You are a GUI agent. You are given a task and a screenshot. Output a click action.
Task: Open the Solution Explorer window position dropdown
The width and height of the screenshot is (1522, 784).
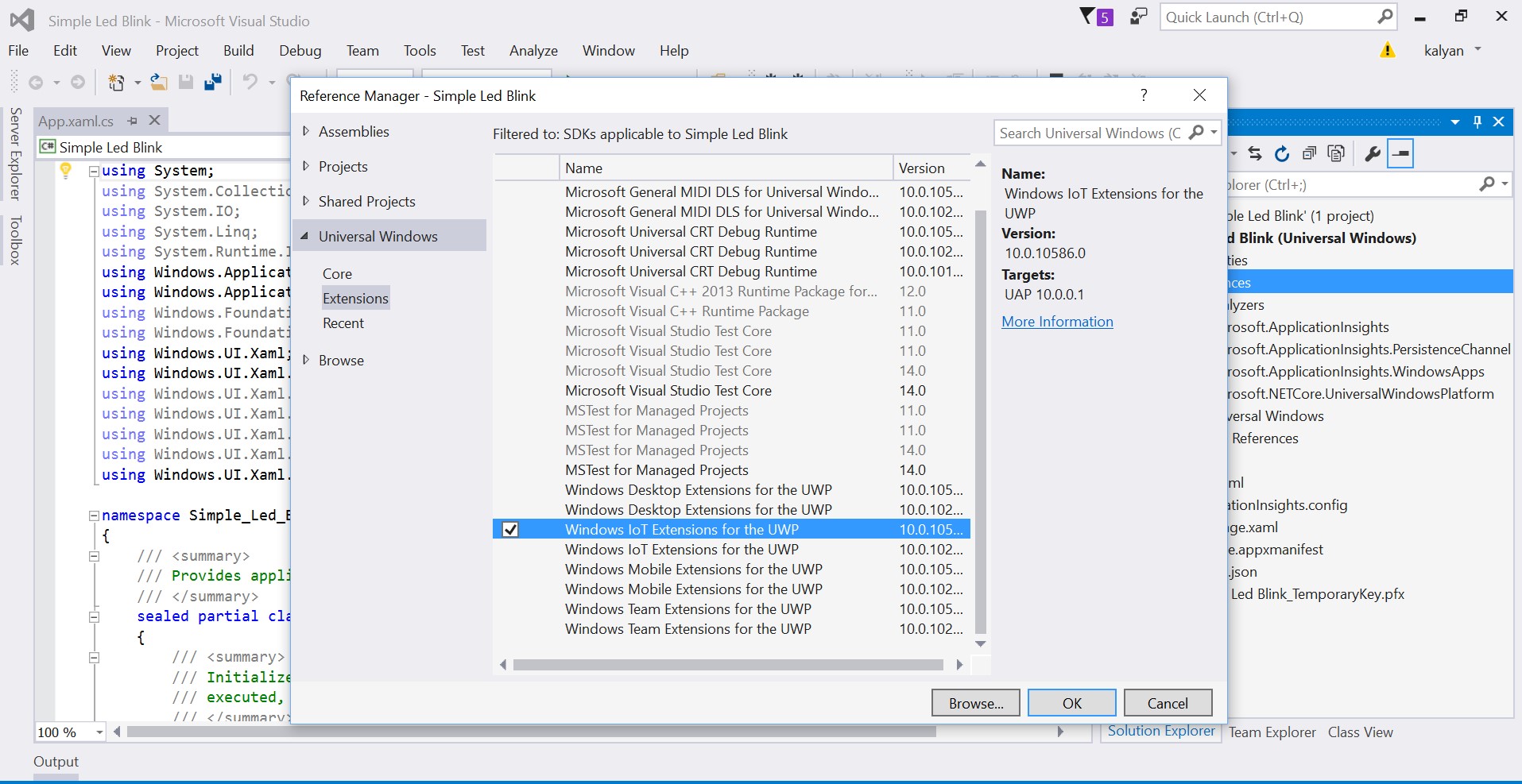tap(1455, 122)
